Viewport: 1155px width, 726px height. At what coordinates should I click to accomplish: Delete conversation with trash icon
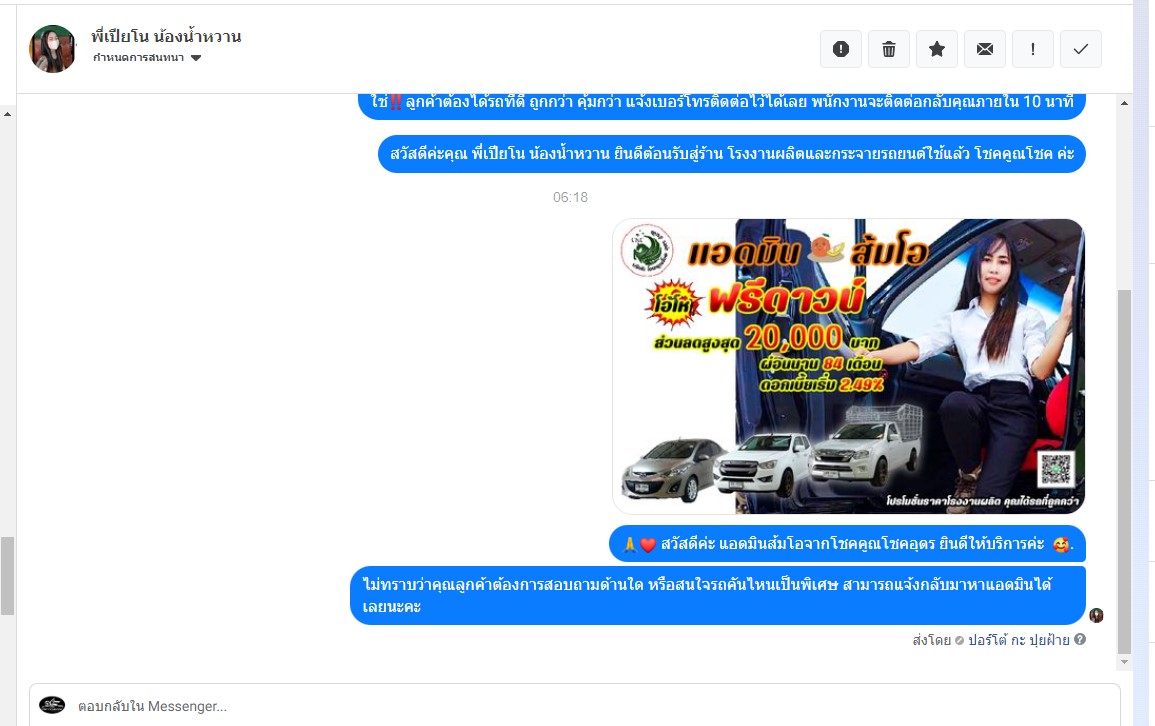[889, 49]
